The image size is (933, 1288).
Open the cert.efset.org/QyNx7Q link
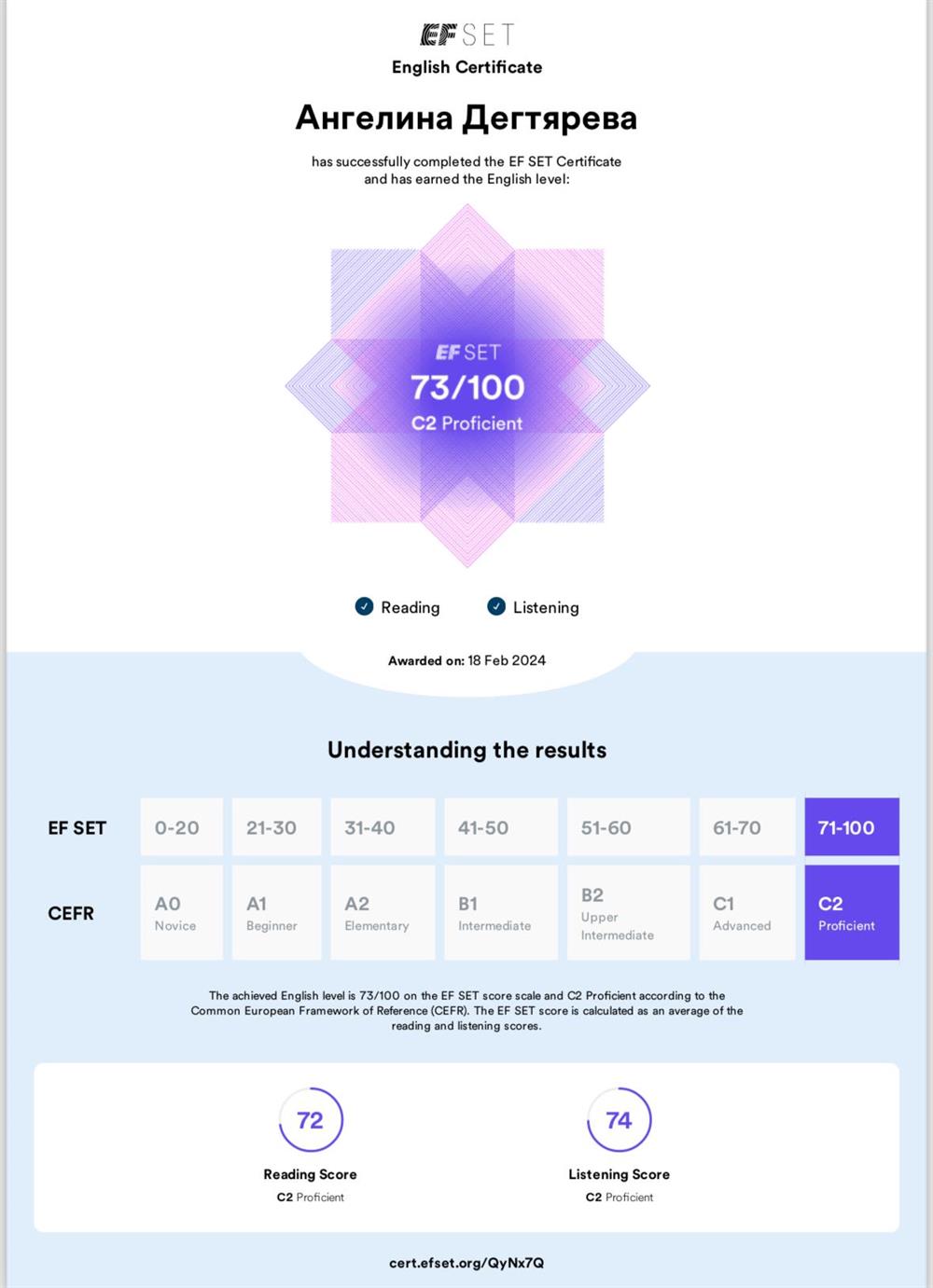tap(466, 1263)
